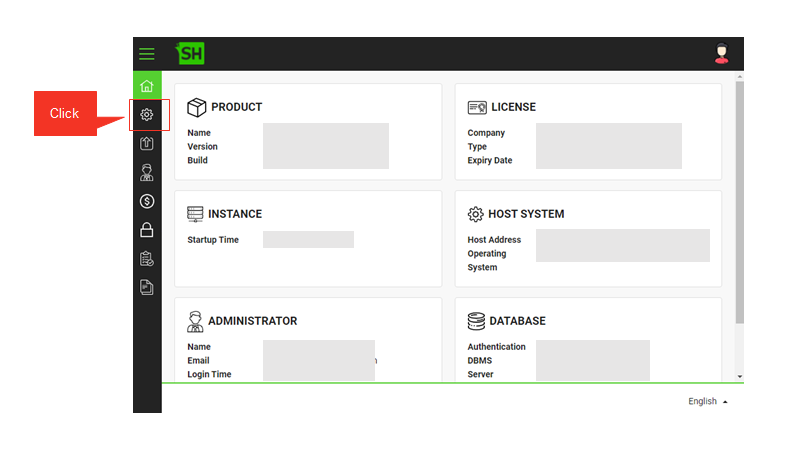This screenshot has height=450, width=800.
Task: Select the dollar billing sidebar icon
Action: point(147,201)
